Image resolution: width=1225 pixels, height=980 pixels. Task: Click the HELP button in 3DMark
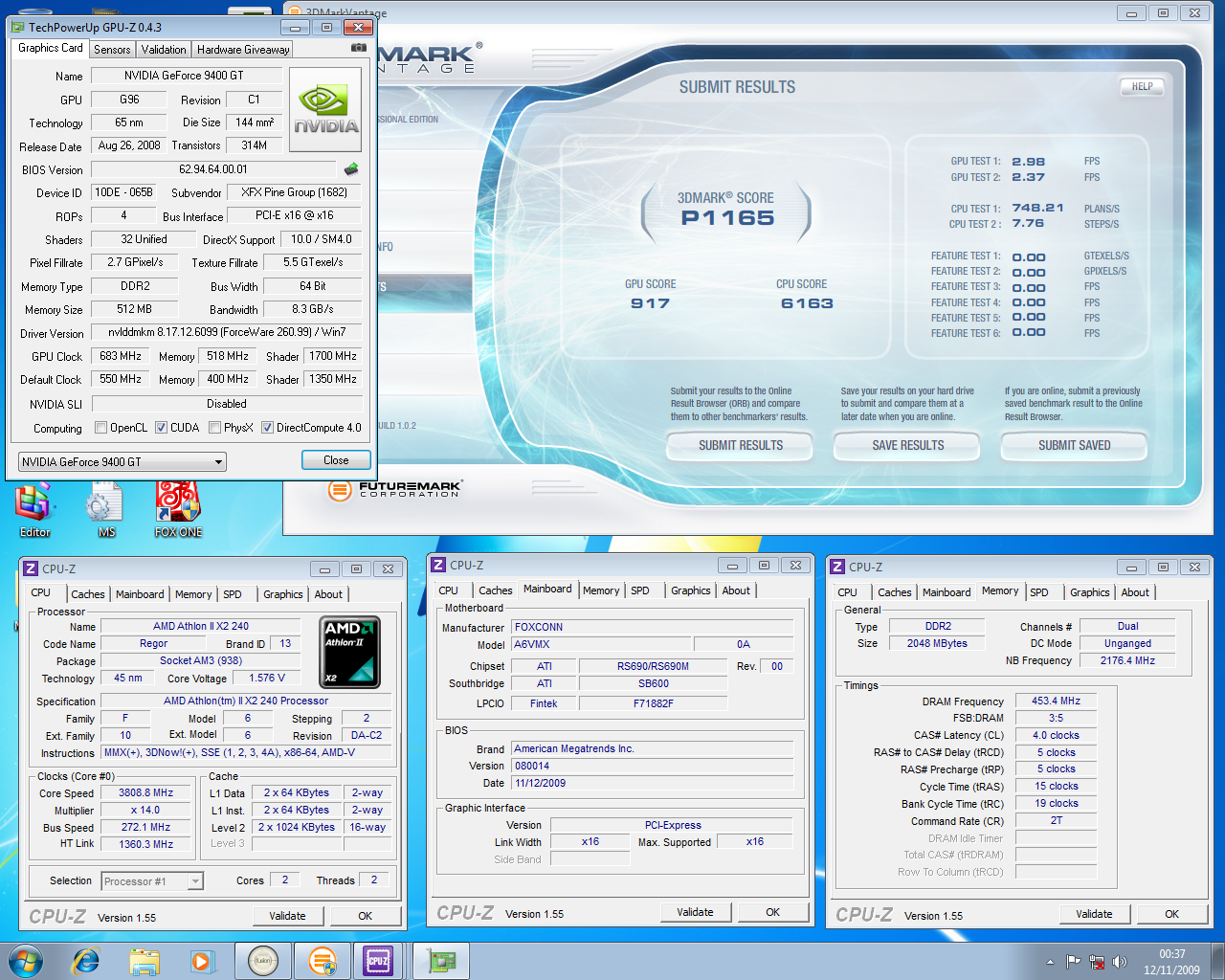tap(1142, 86)
